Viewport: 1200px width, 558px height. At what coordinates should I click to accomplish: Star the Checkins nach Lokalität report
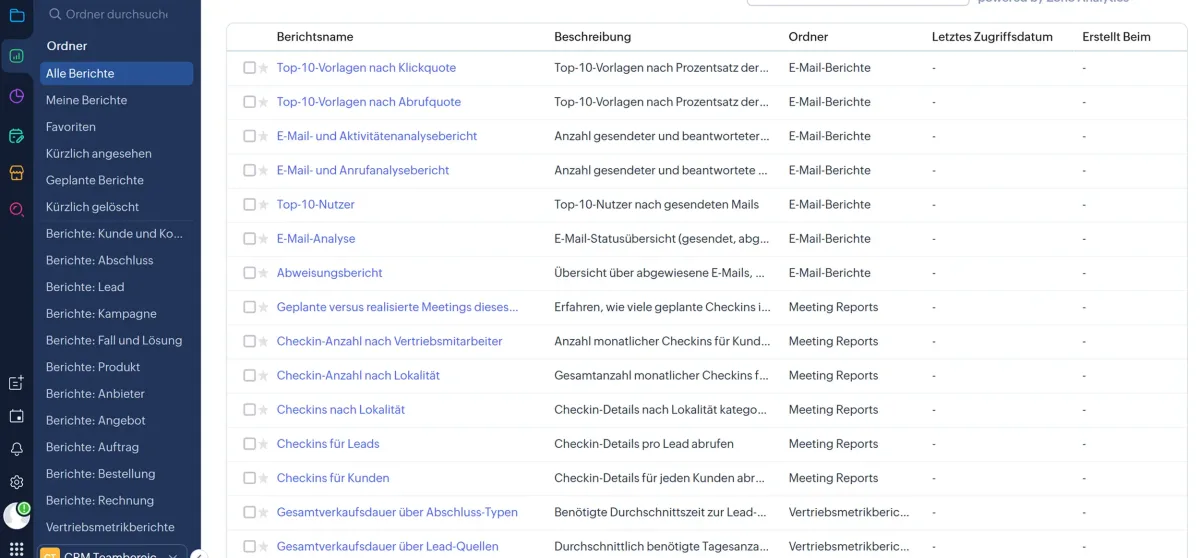point(264,410)
